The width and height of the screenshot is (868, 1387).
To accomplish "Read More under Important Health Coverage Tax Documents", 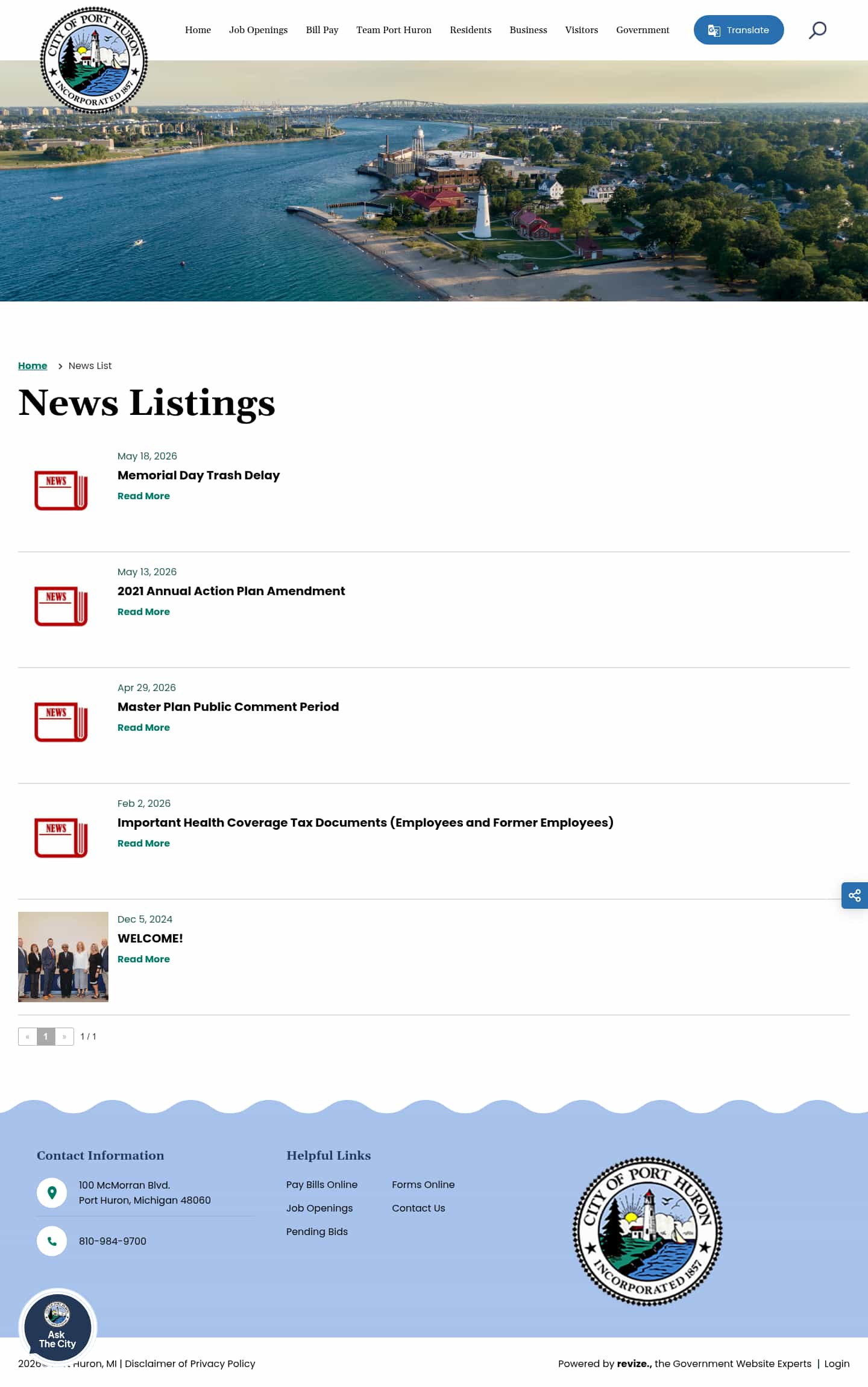I will click(143, 843).
